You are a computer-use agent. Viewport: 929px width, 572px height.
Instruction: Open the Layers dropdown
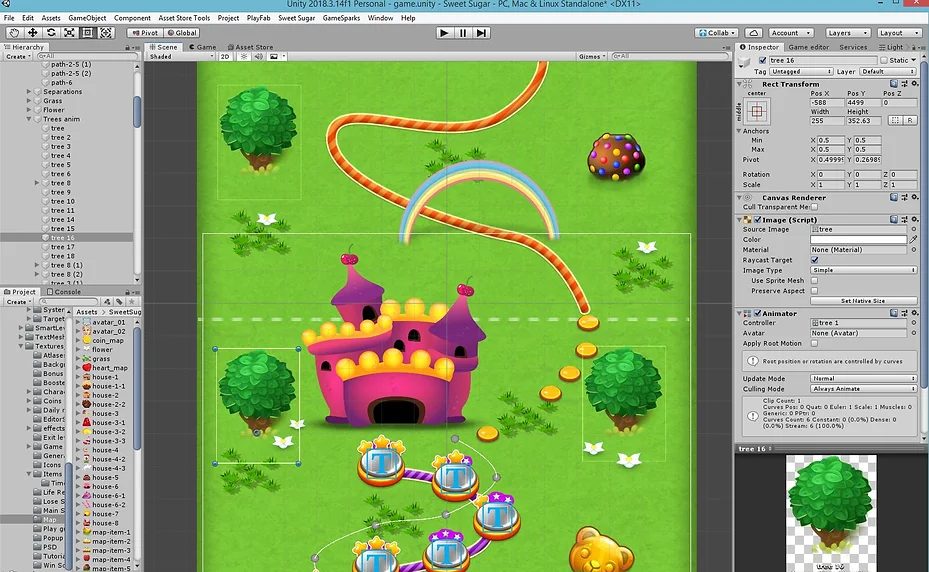(x=847, y=32)
